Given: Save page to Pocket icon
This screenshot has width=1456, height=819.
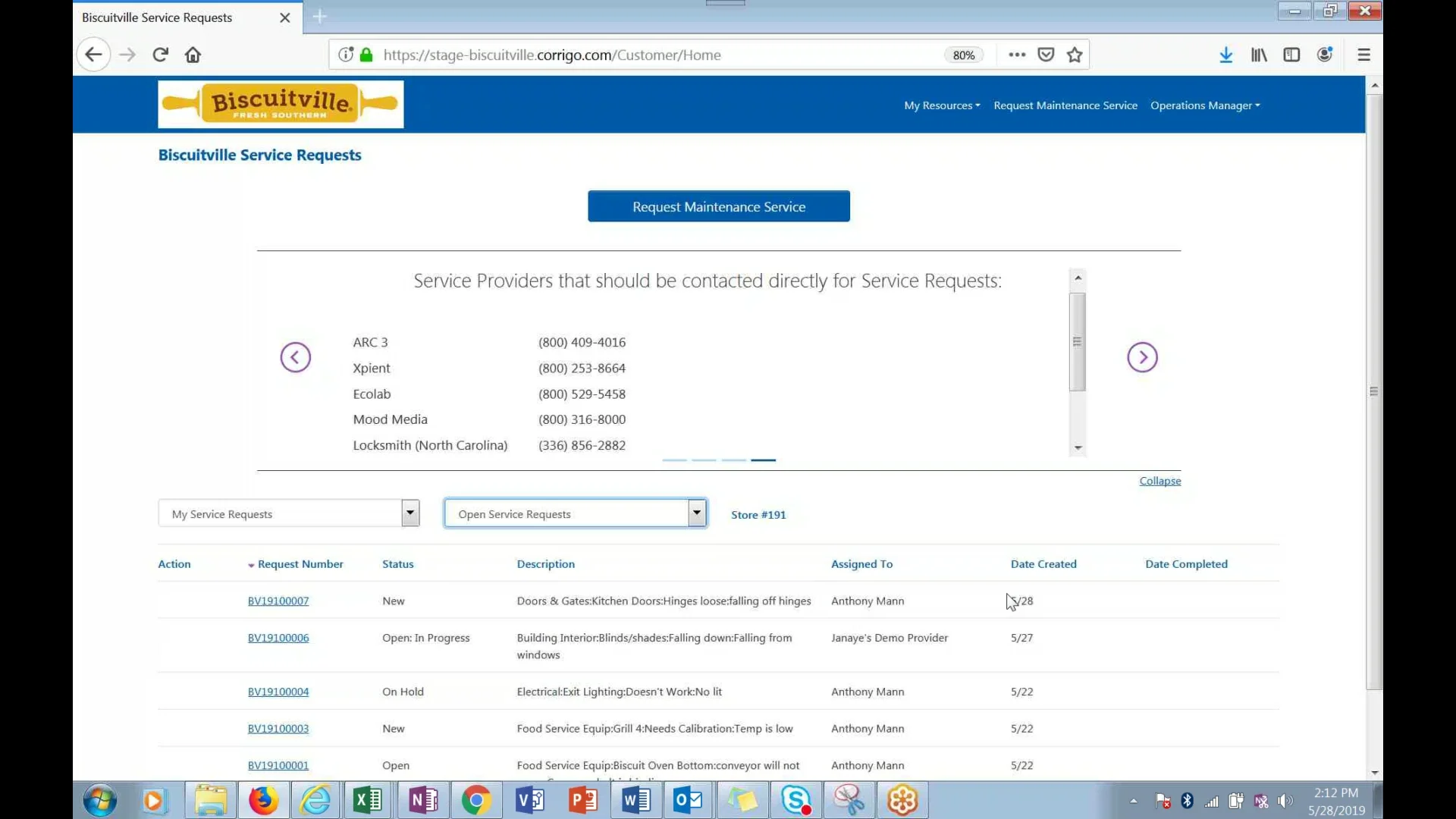Looking at the screenshot, I should click(1046, 55).
